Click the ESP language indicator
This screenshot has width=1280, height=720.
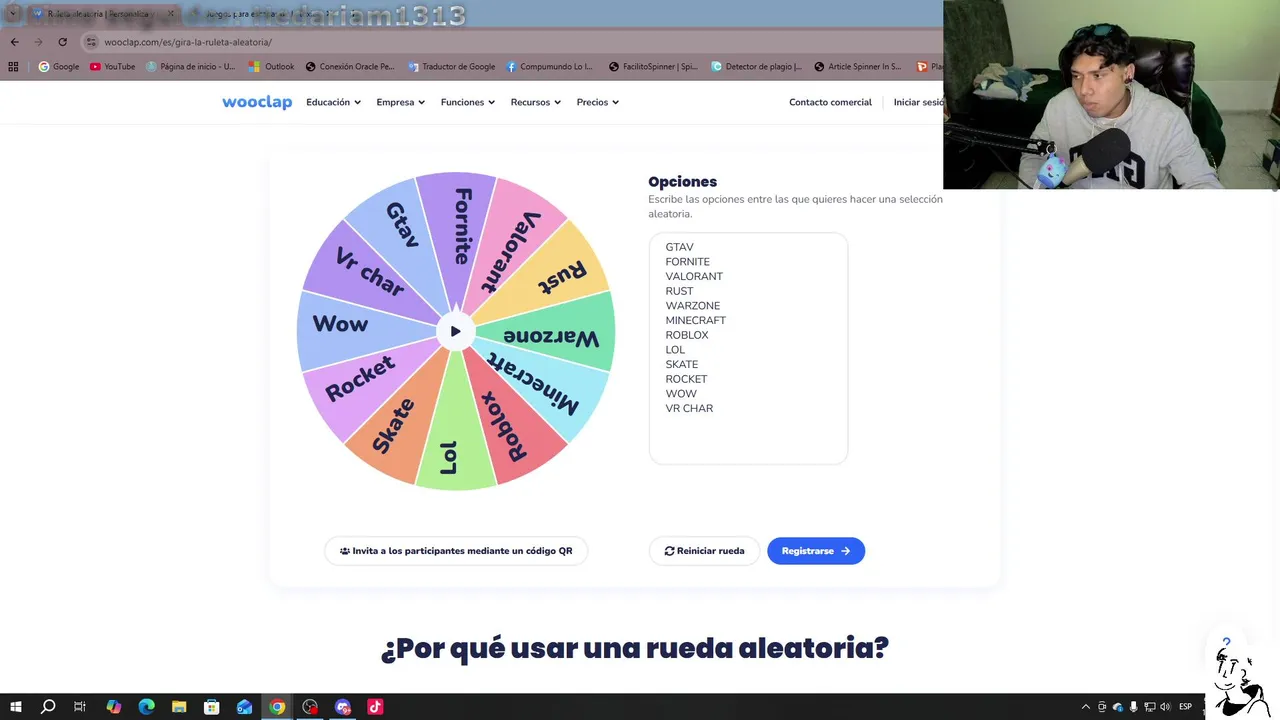coord(1185,707)
